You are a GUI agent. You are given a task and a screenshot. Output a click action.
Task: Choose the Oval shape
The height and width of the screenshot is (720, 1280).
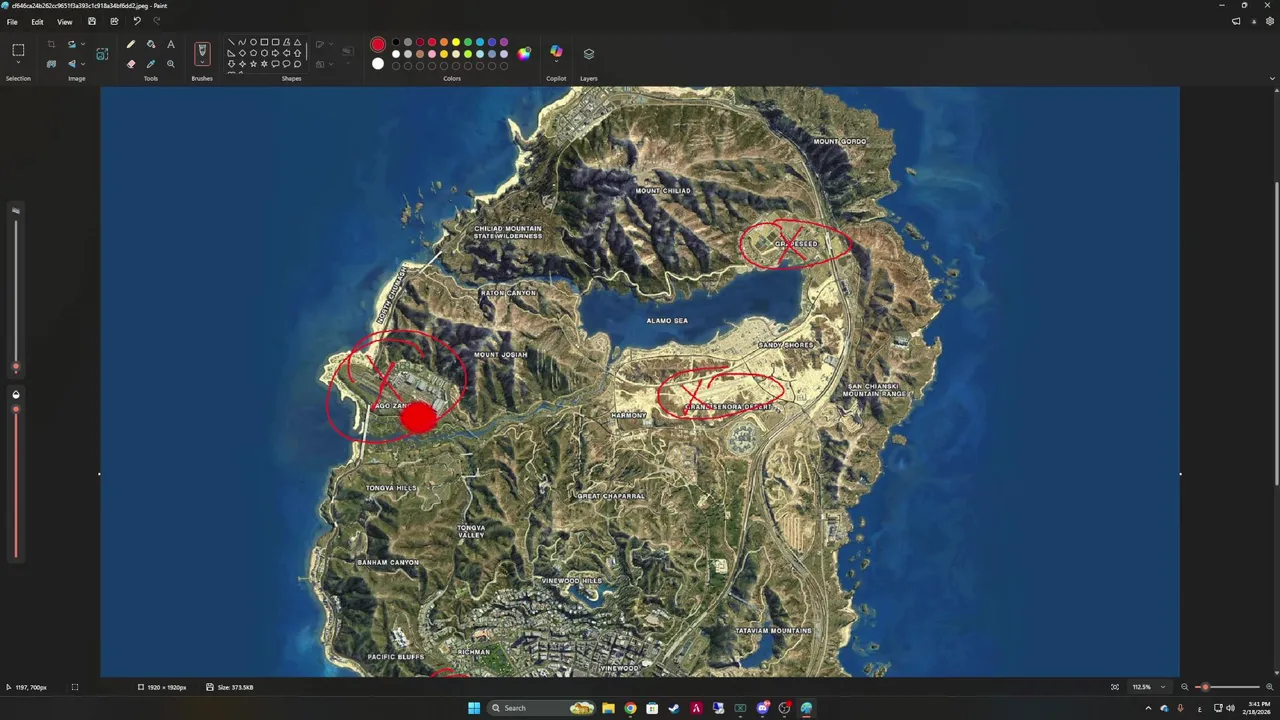point(253,42)
